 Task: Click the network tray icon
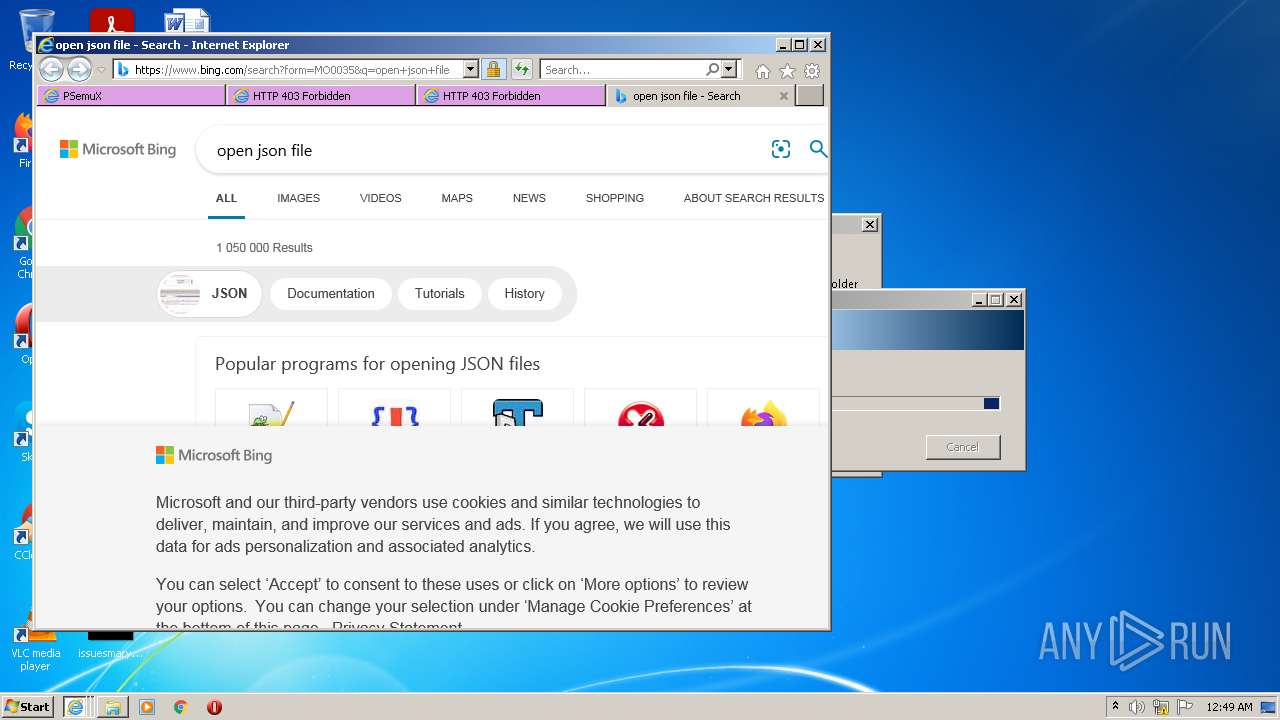tap(1161, 707)
